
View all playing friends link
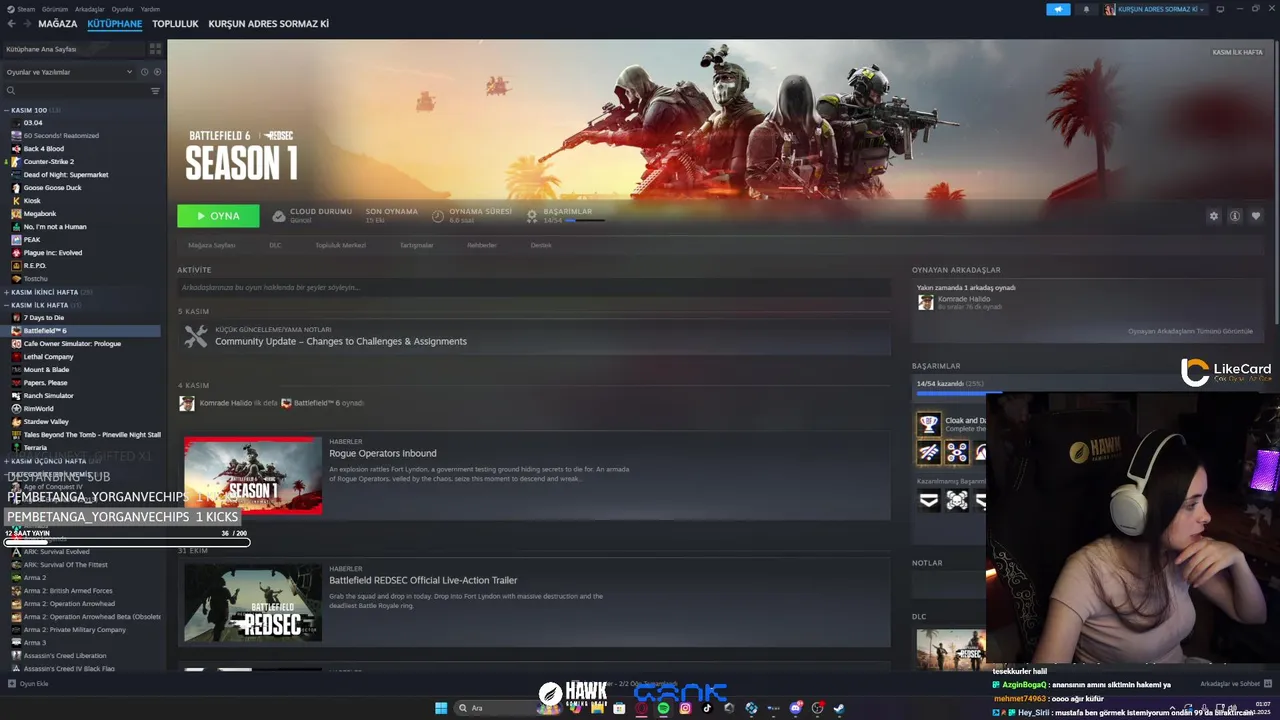coord(1190,331)
